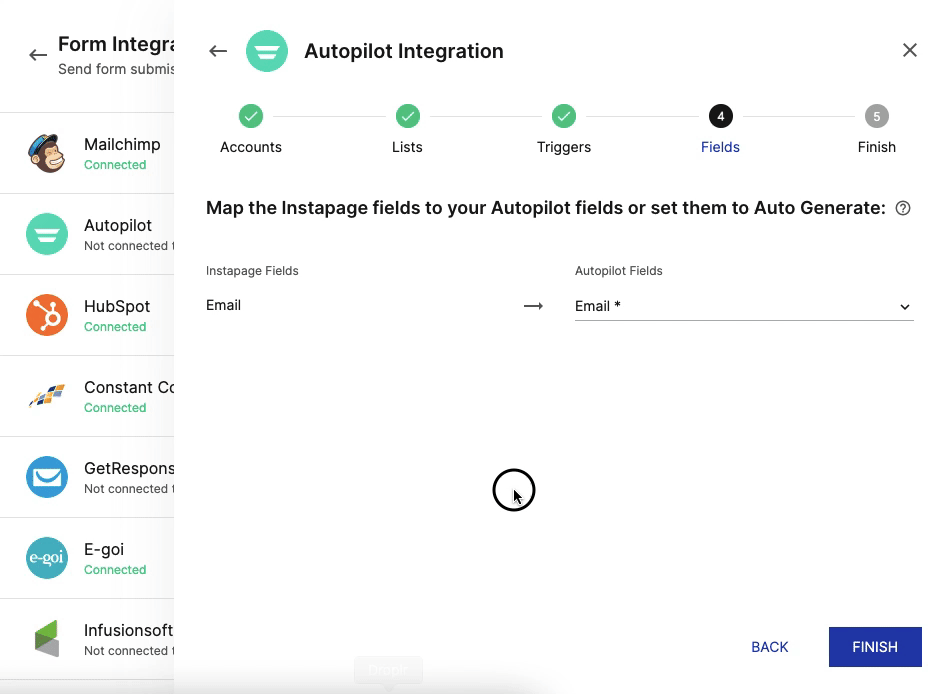Go back using the Autopilot Integration header arrow

(x=218, y=51)
